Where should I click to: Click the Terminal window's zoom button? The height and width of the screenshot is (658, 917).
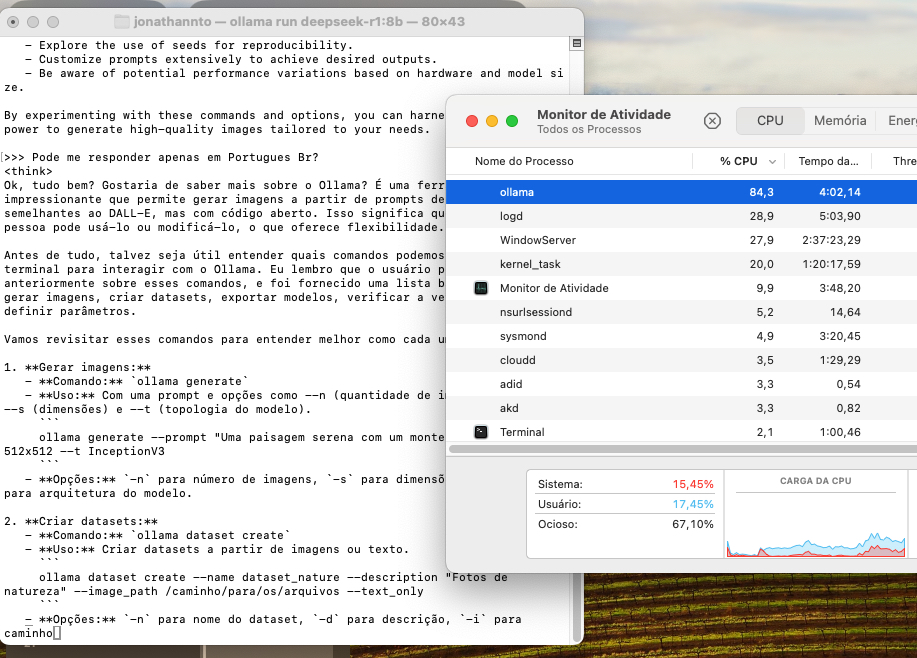[56, 22]
